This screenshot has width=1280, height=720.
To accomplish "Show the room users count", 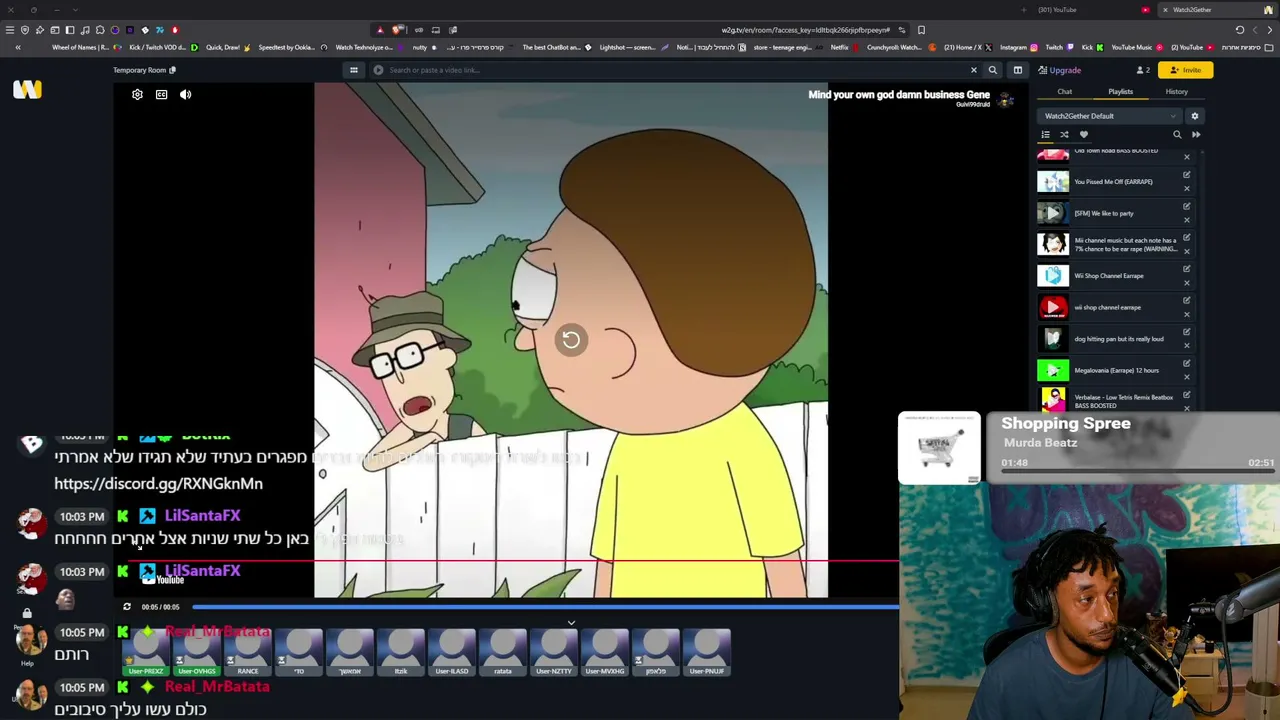I will pyautogui.click(x=1142, y=70).
